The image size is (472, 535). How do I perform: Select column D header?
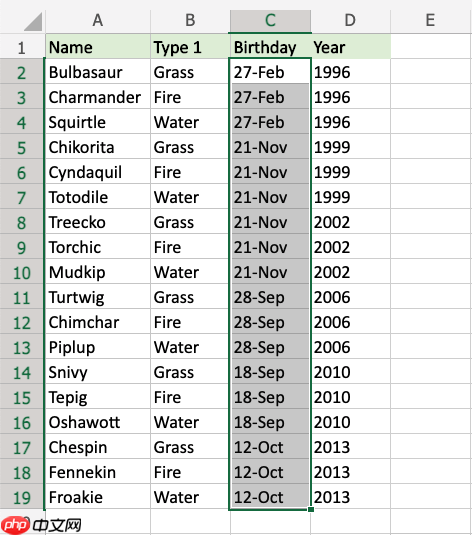pyautogui.click(x=351, y=21)
